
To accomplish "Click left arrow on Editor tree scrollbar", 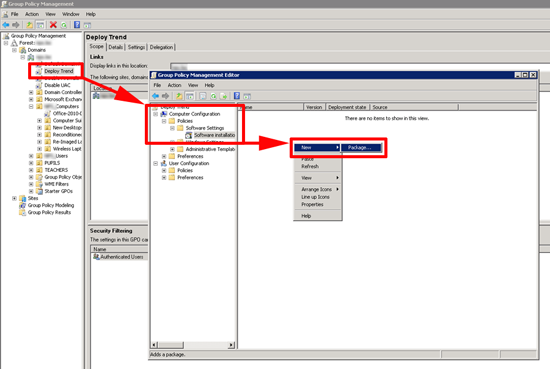I will [x=155, y=345].
